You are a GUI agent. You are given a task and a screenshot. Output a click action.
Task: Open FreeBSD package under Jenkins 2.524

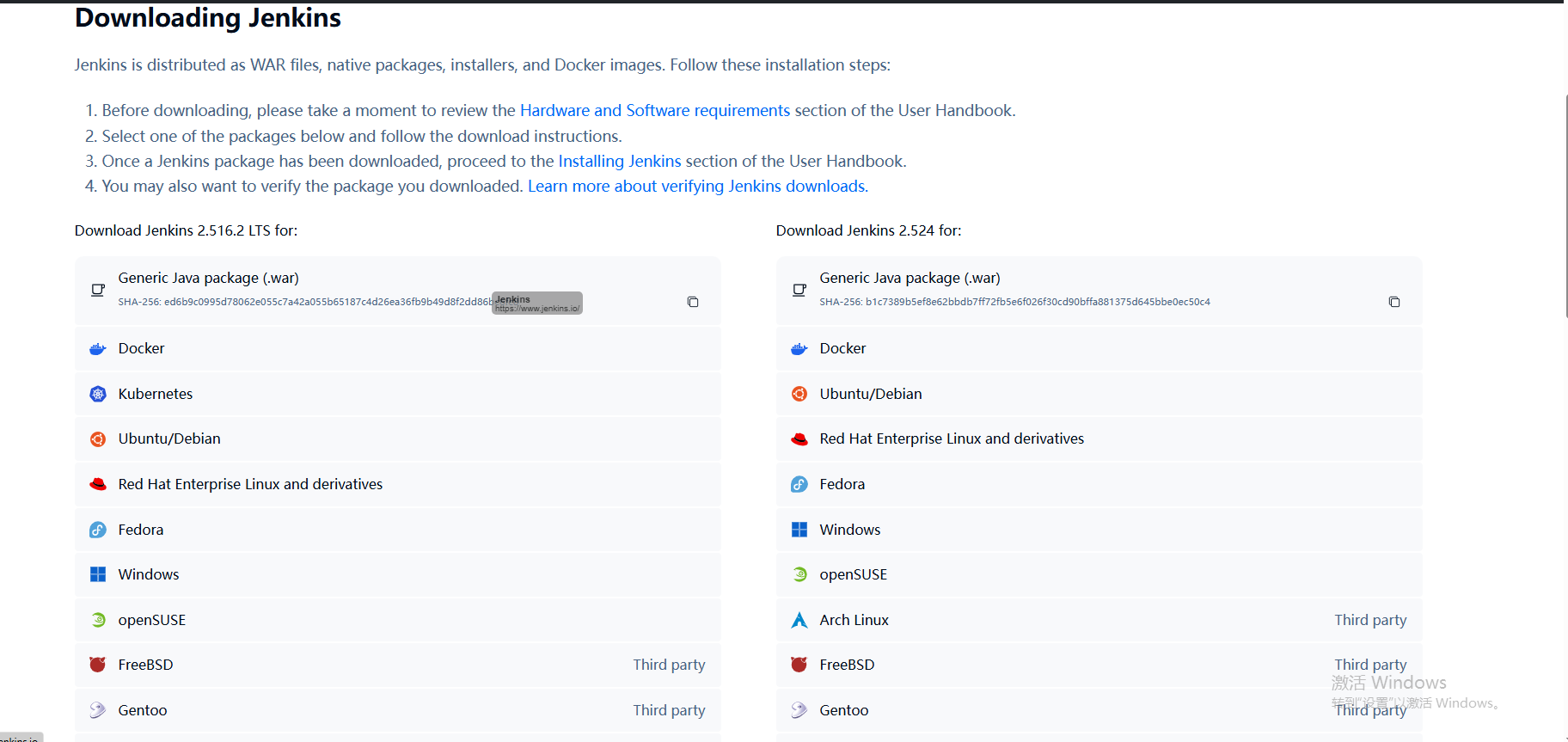click(x=1099, y=665)
